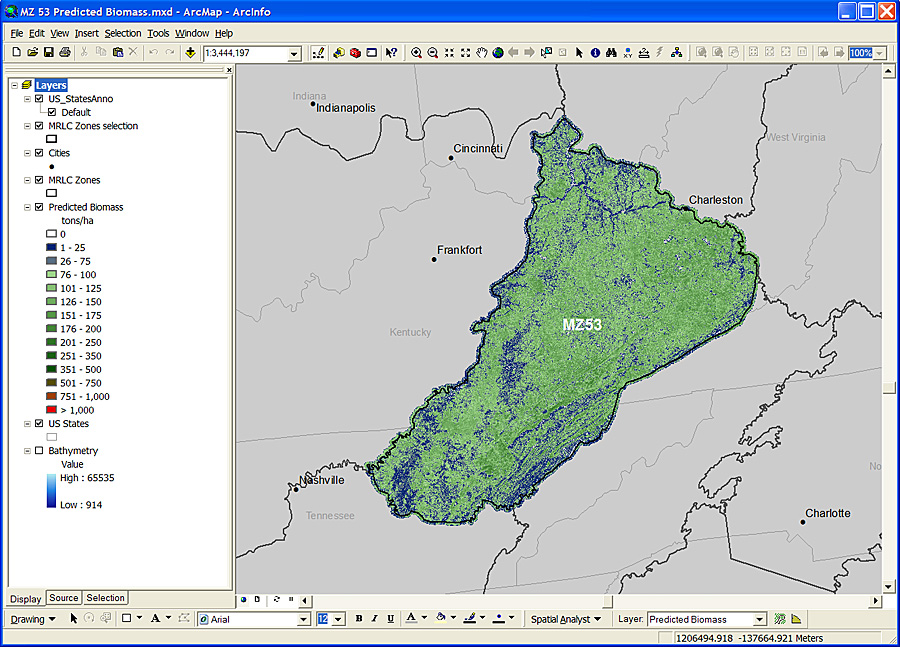Select the Zoom In tool
The width and height of the screenshot is (900, 647).
point(417,53)
